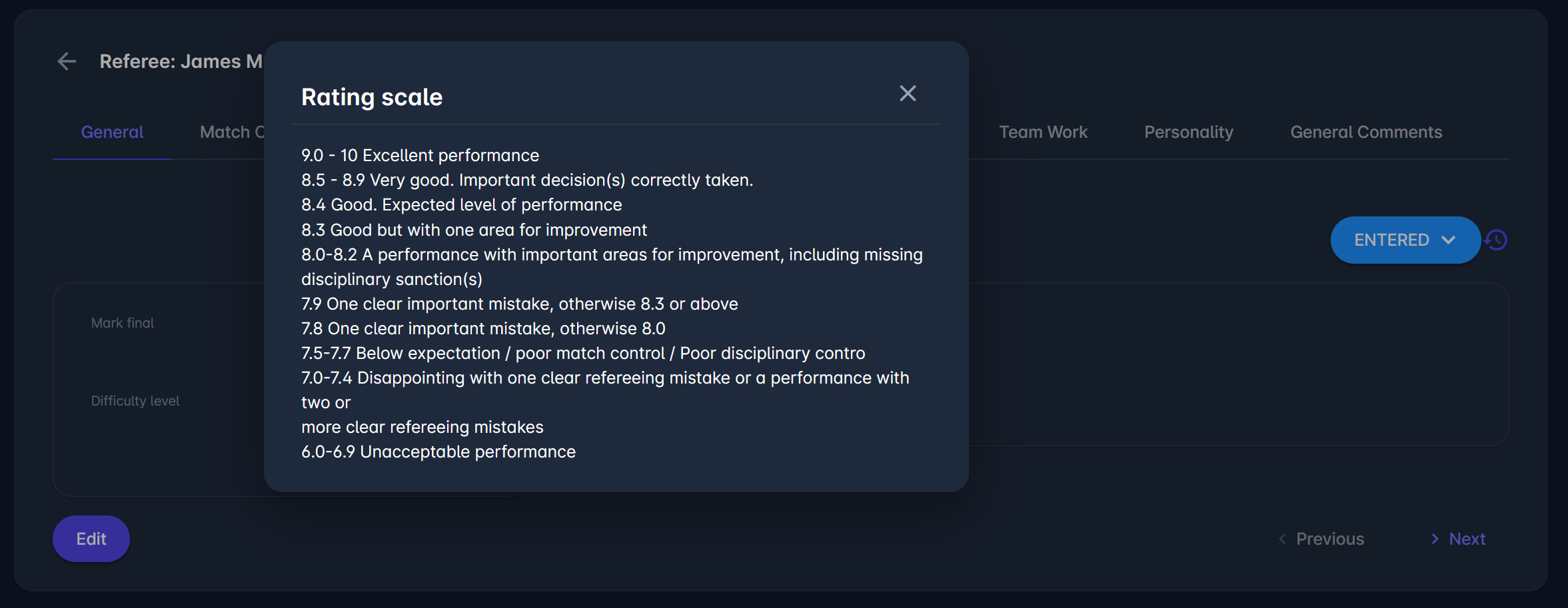Click the Rating scale dialog title
The width and height of the screenshot is (1568, 608).
coord(372,97)
